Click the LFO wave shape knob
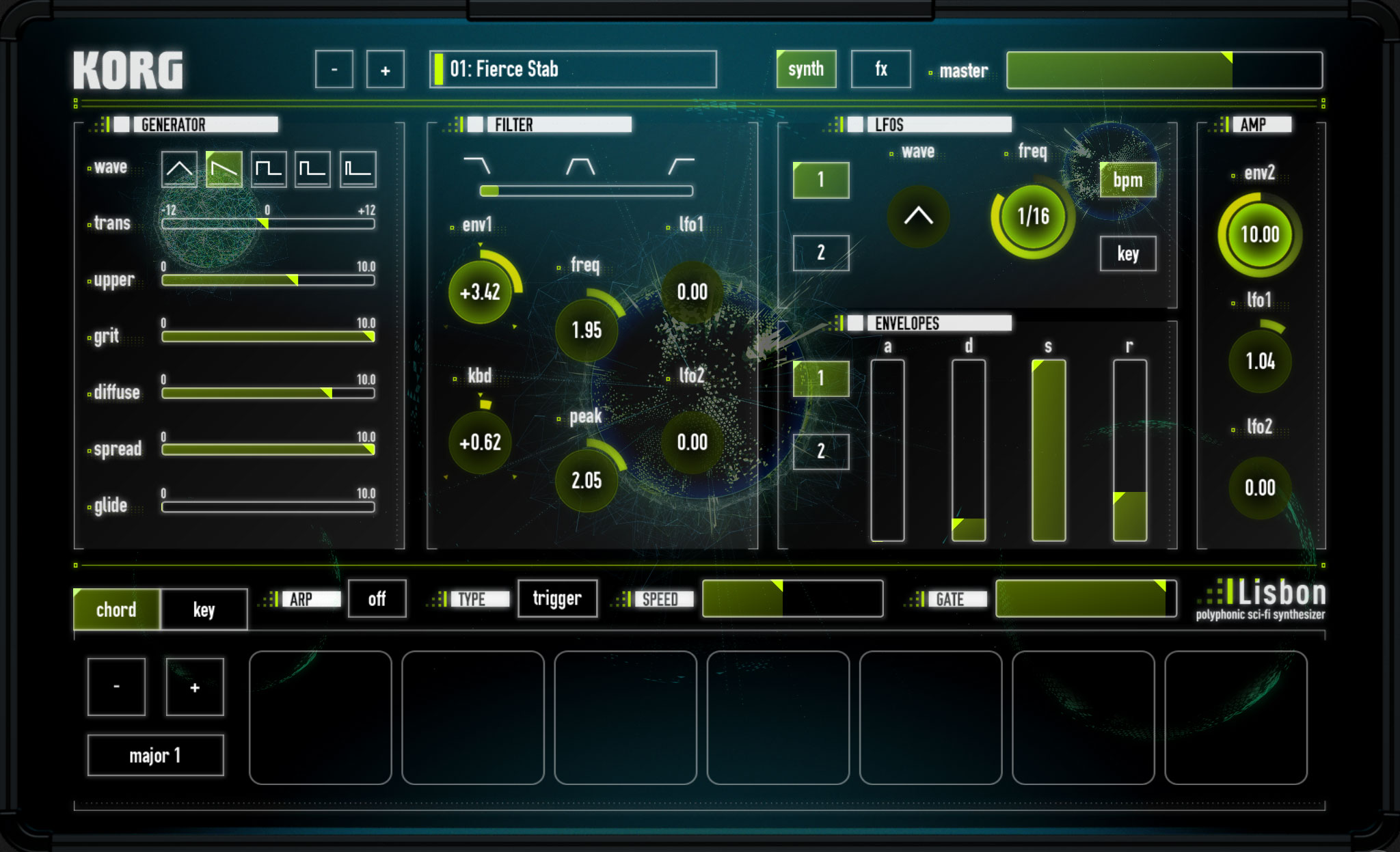 [918, 217]
